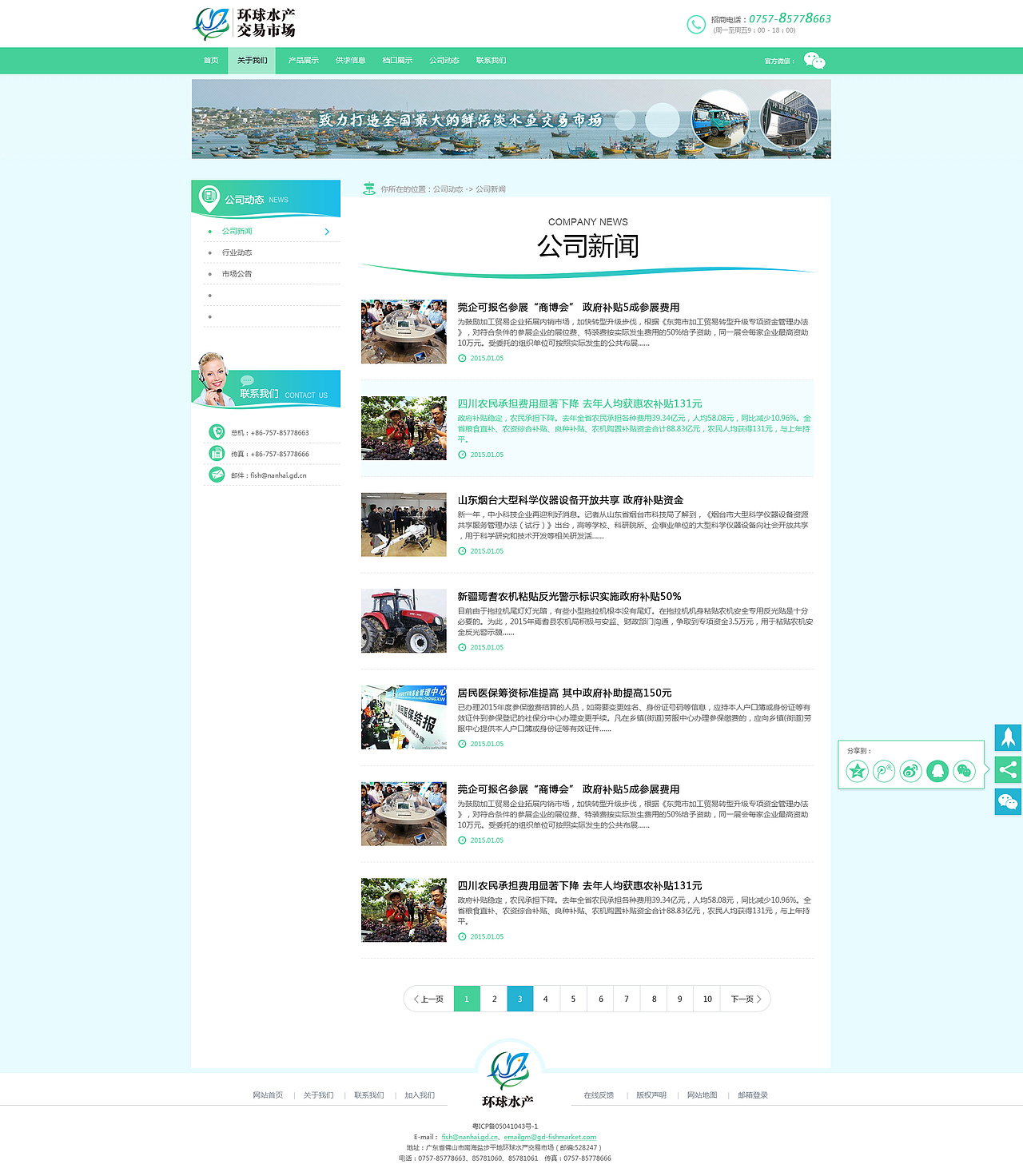Open 档口展示 navigation tab

click(397, 61)
